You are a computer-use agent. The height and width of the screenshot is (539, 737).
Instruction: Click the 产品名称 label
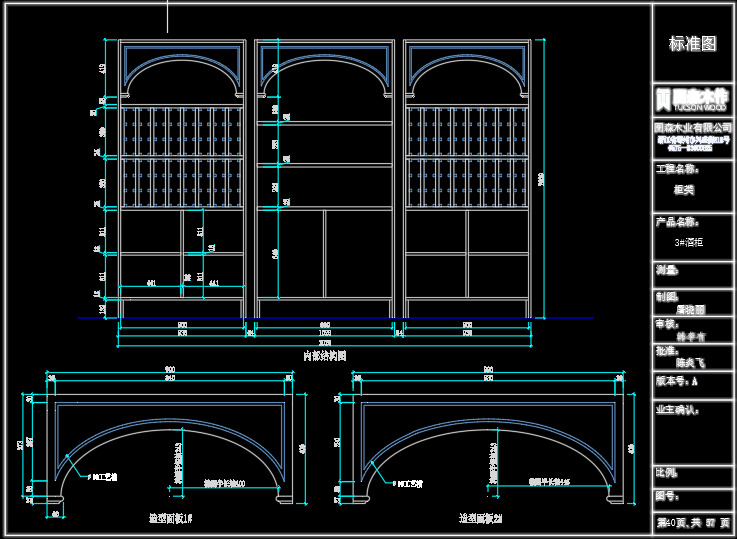(x=677, y=222)
